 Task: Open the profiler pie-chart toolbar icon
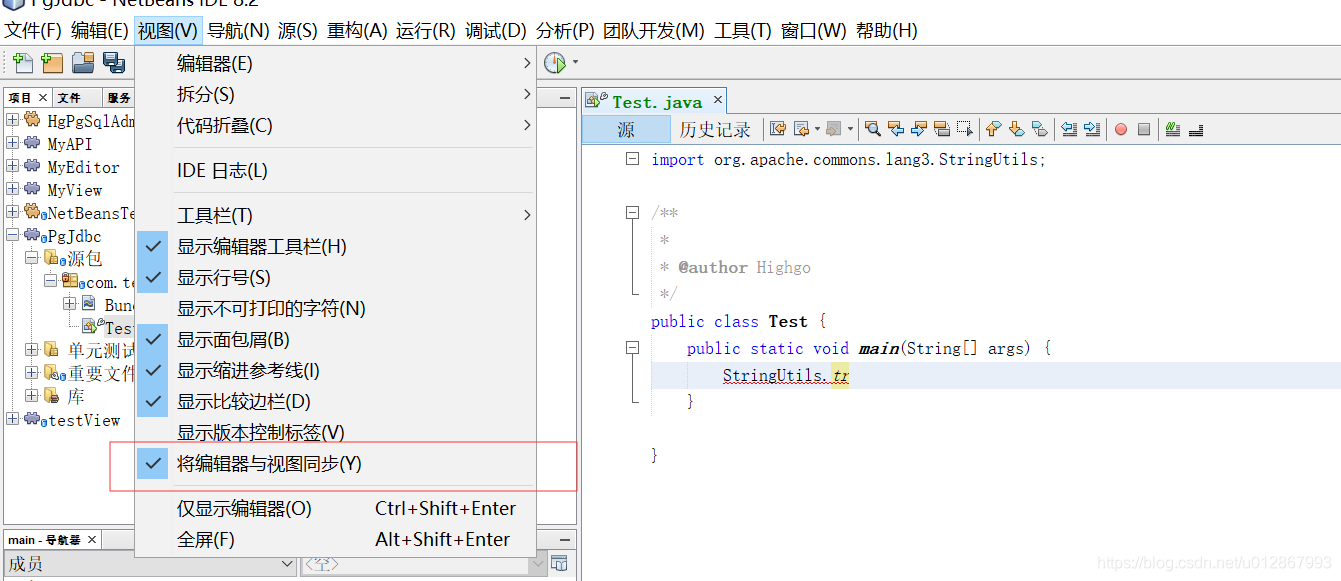click(555, 62)
